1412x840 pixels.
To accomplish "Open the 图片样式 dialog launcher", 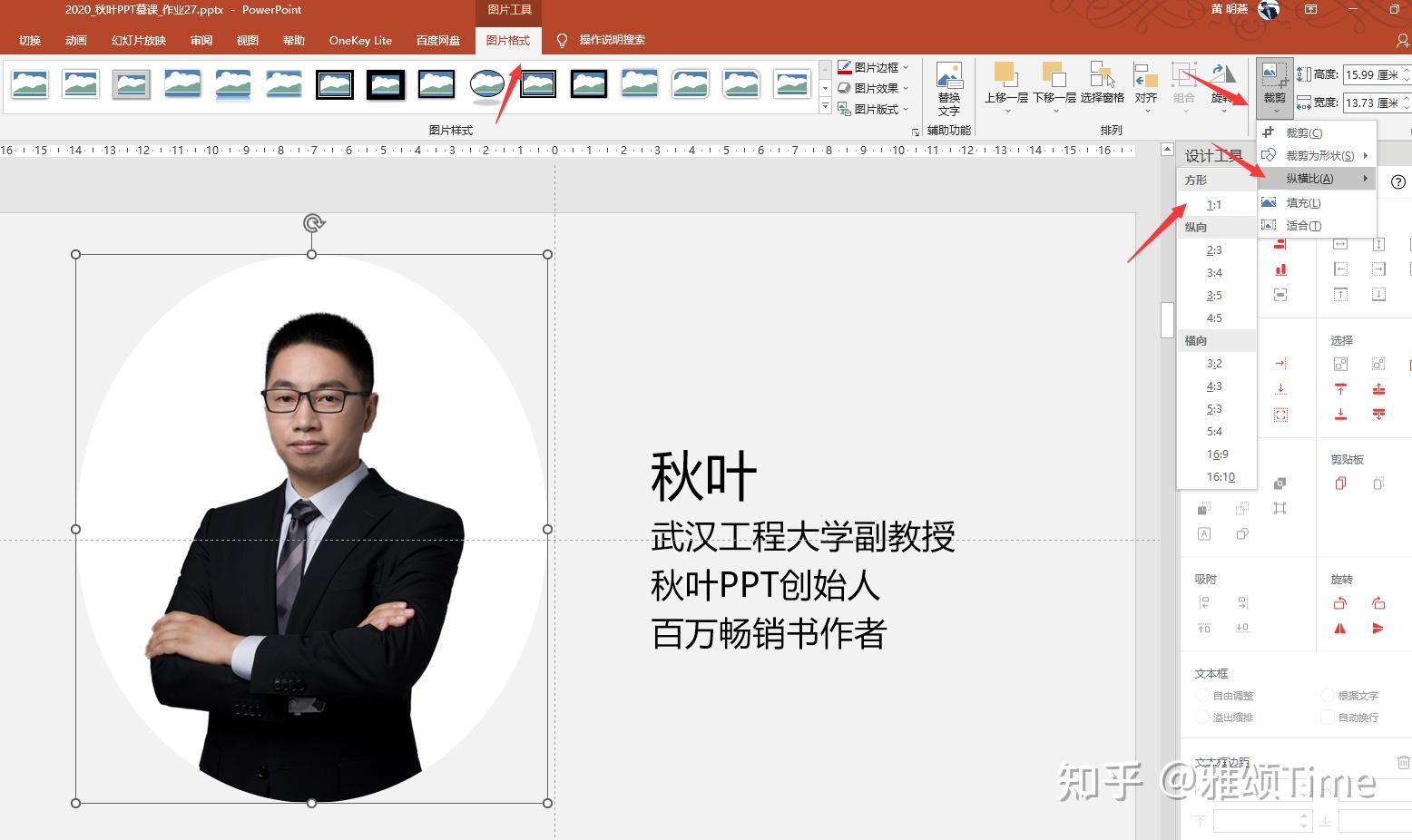I will pos(915,132).
